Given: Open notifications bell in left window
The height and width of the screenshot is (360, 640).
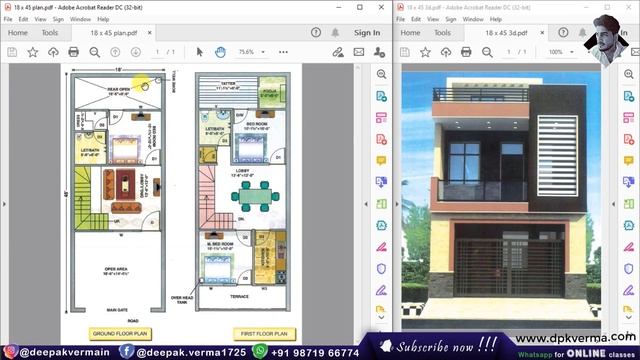Looking at the screenshot, I should click(335, 33).
